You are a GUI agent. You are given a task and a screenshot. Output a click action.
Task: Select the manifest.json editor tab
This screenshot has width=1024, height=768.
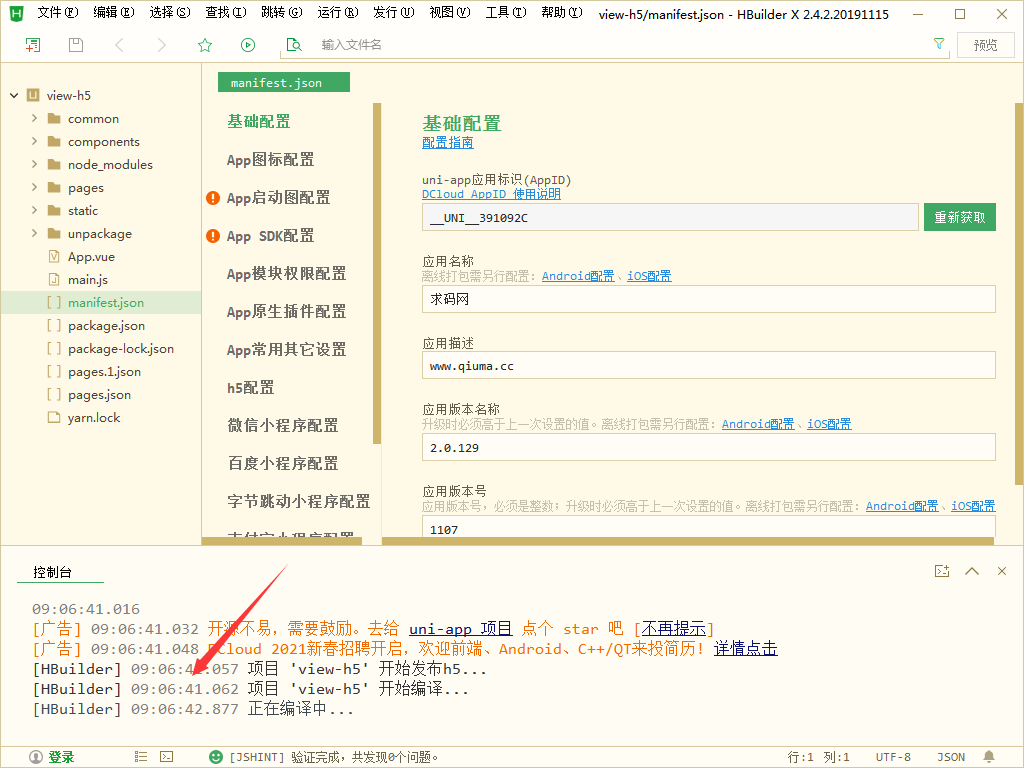pos(284,82)
